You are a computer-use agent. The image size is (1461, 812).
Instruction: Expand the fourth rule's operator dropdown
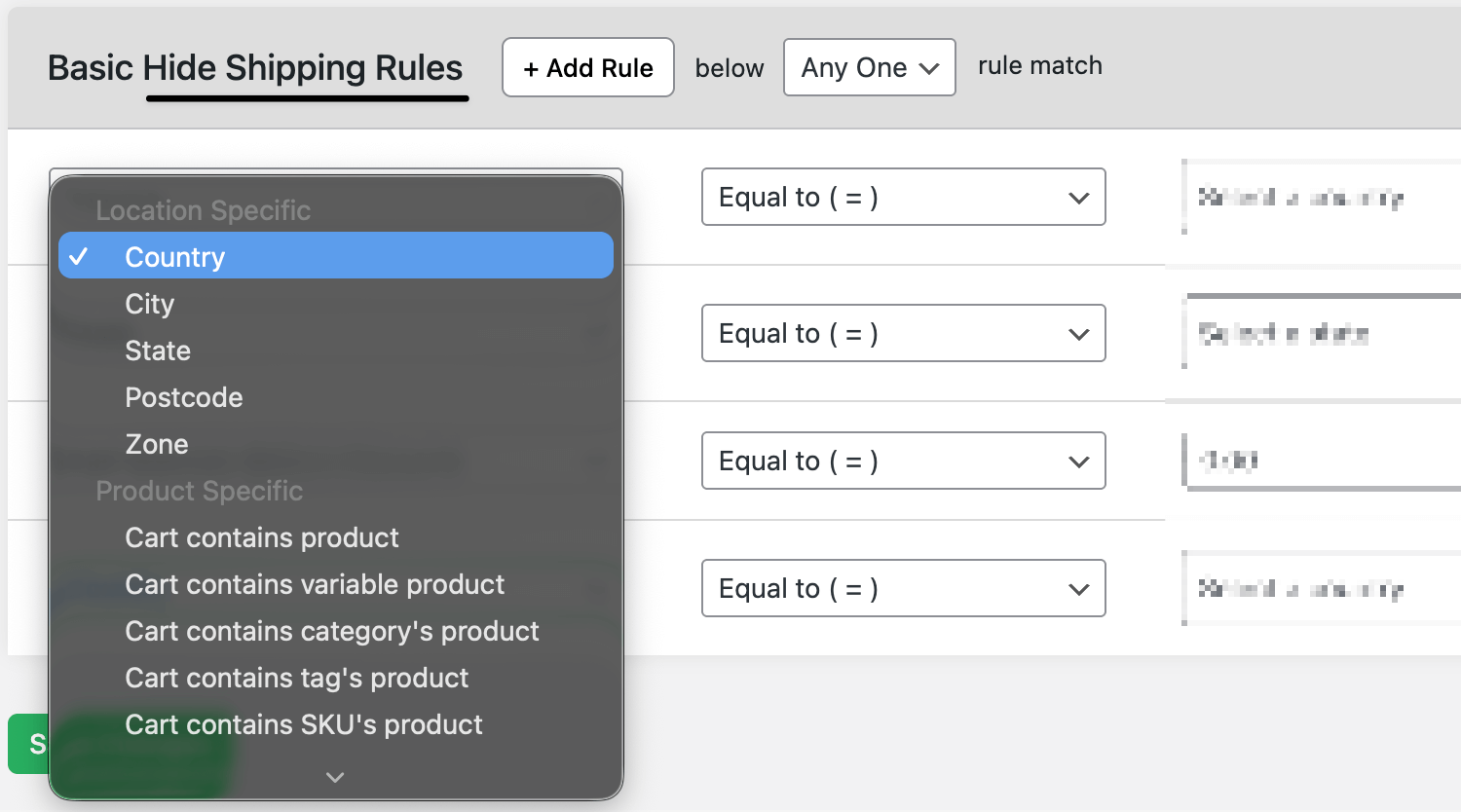click(903, 588)
